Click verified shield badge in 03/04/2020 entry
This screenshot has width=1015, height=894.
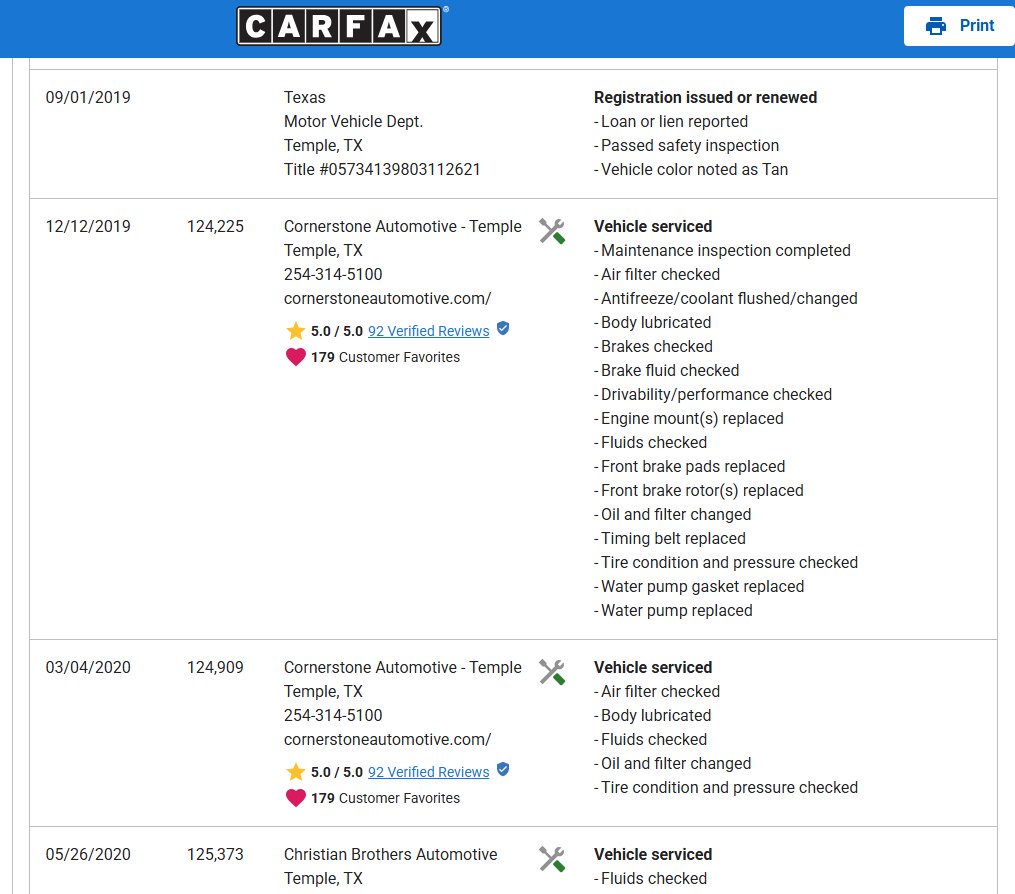coord(503,769)
